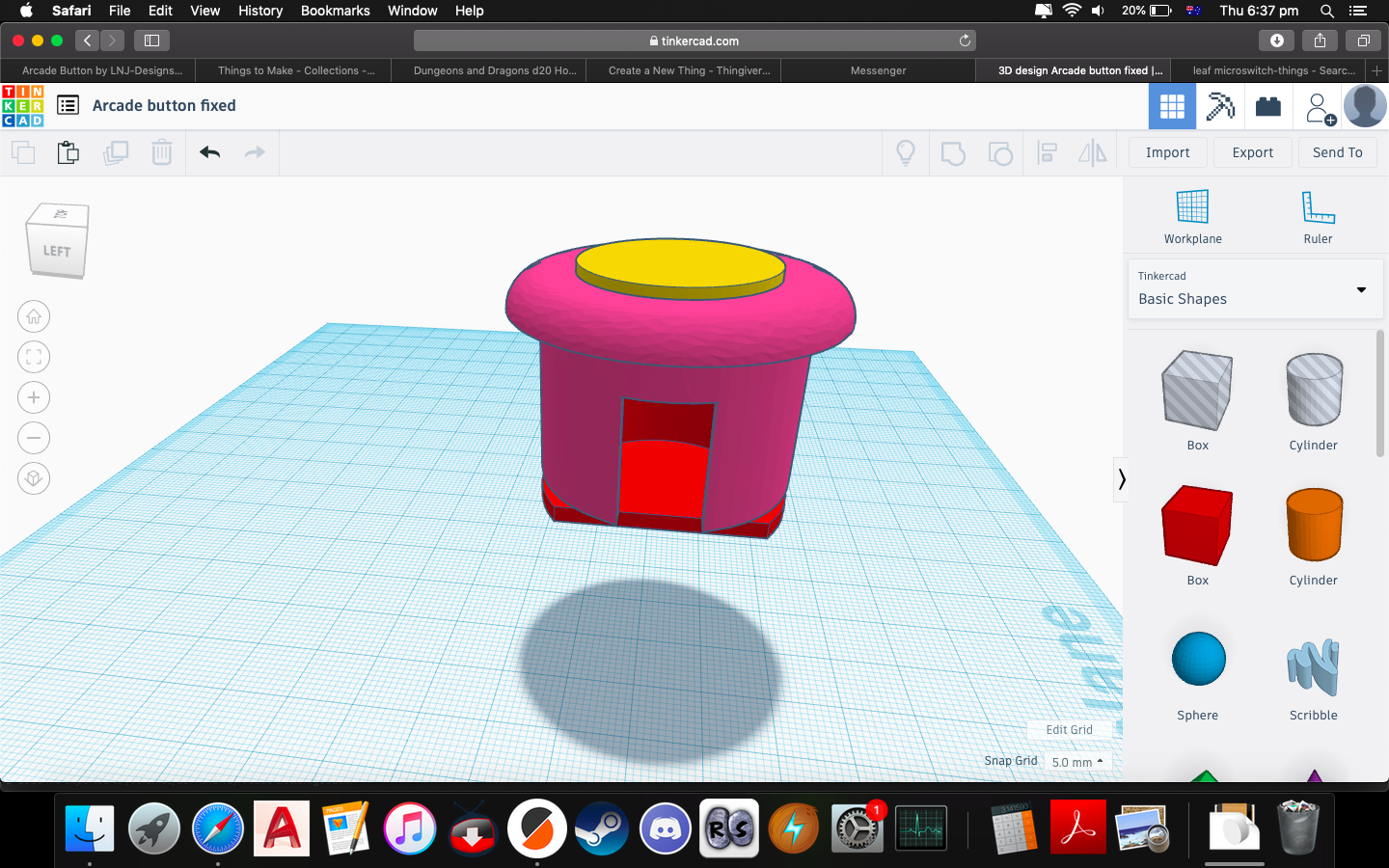The height and width of the screenshot is (868, 1389).
Task: Undo last action with Undo arrow
Action: (x=209, y=152)
